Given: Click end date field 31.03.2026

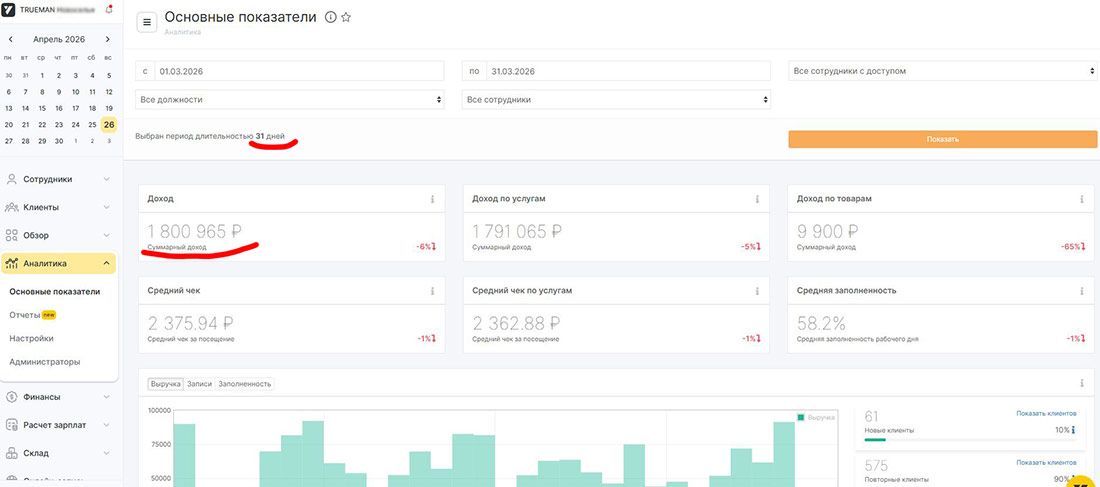Looking at the screenshot, I should tap(628, 71).
